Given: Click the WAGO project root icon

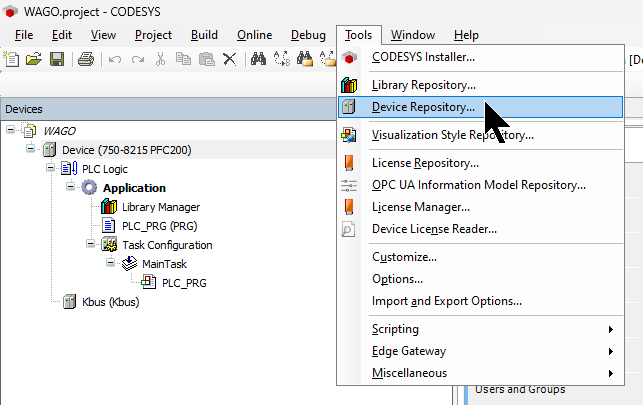Looking at the screenshot, I should pos(30,131).
